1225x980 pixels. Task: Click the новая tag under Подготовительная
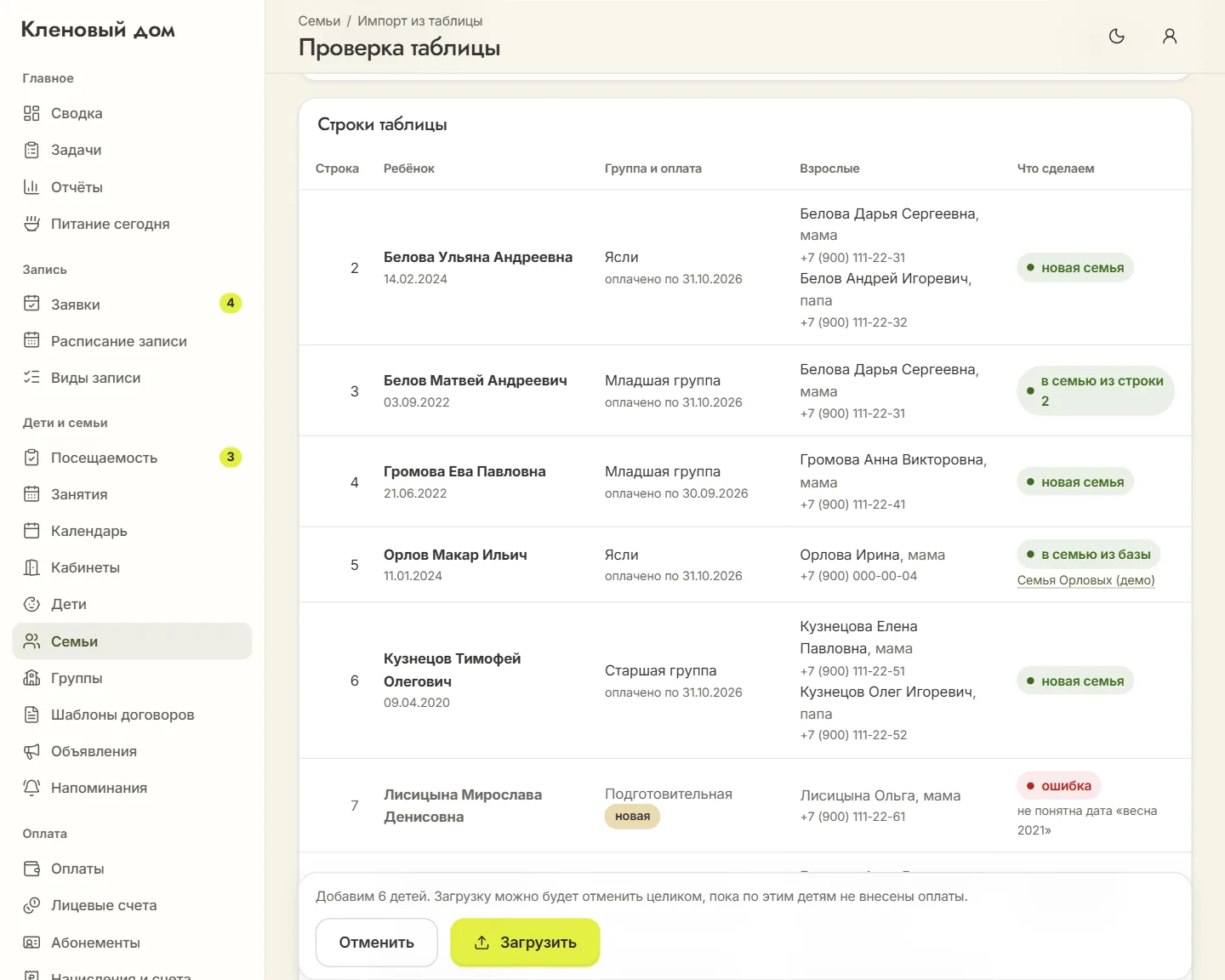point(632,817)
